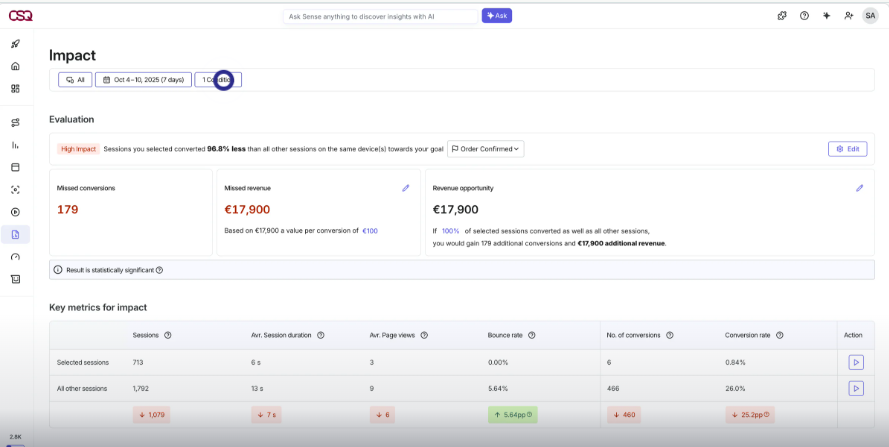This screenshot has height=447, width=889.
Task: Click the black €17,900 Revenue opportunity value
Action: (455, 210)
